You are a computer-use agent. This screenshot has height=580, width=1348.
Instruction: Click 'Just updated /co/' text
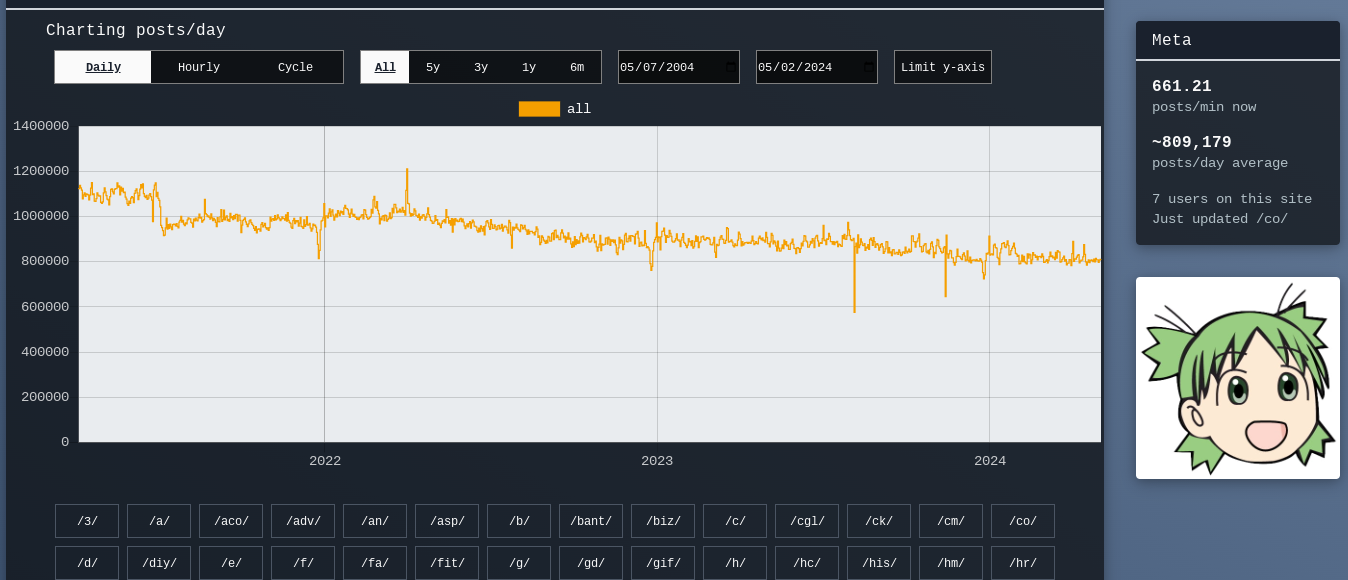(x=1220, y=219)
